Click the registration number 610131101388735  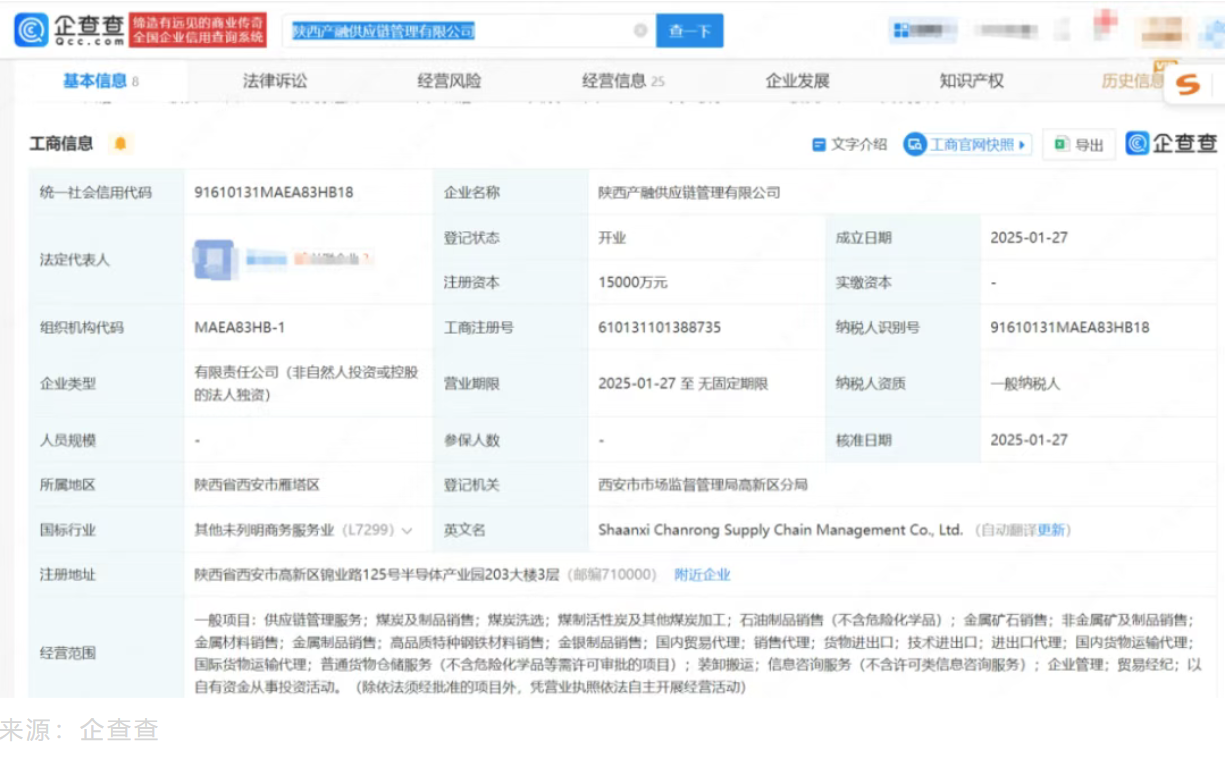pyautogui.click(x=659, y=327)
